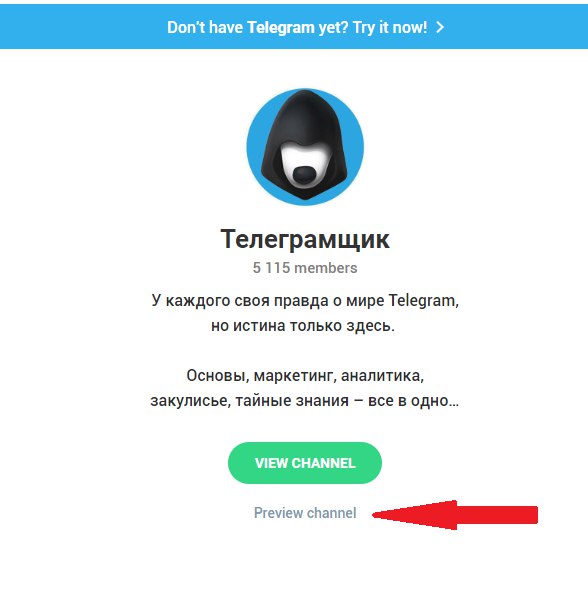This screenshot has width=588, height=599.
Task: Click the 5 115 members count
Action: point(305,268)
